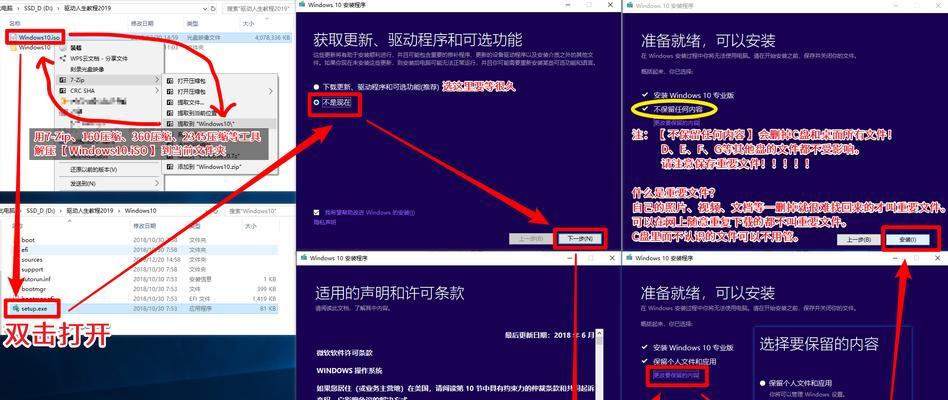
Task: Click 下一步(N) in the updates window
Action: 579,239
